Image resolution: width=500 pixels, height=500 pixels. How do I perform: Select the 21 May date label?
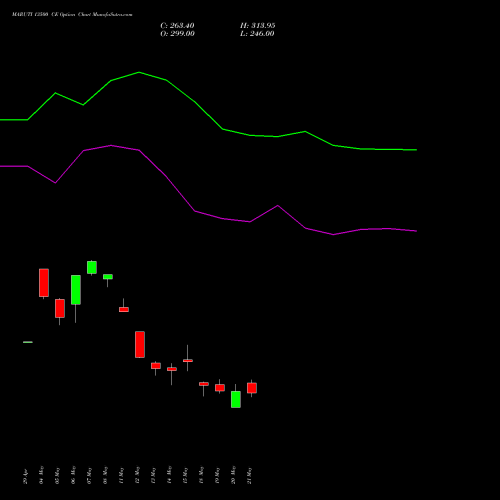[x=250, y=476]
